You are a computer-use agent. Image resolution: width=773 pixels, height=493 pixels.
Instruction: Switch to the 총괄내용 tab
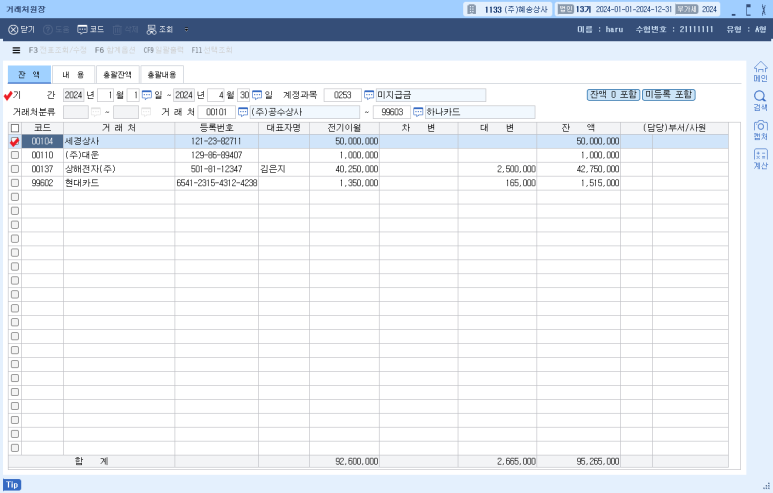[x=162, y=74]
